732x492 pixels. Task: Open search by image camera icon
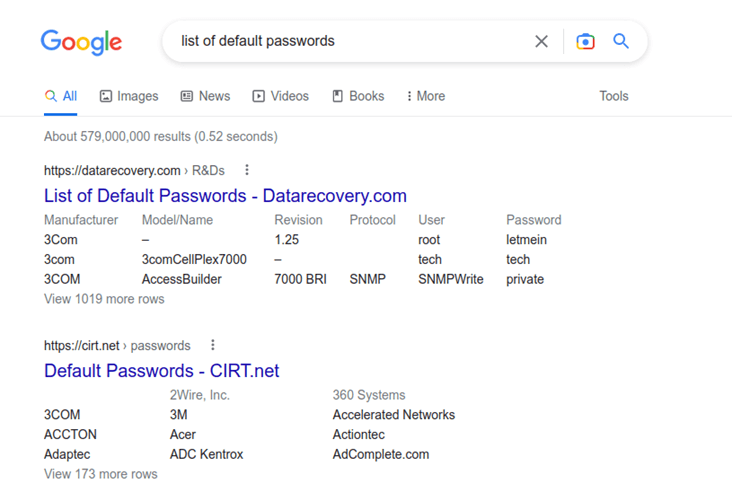(585, 42)
